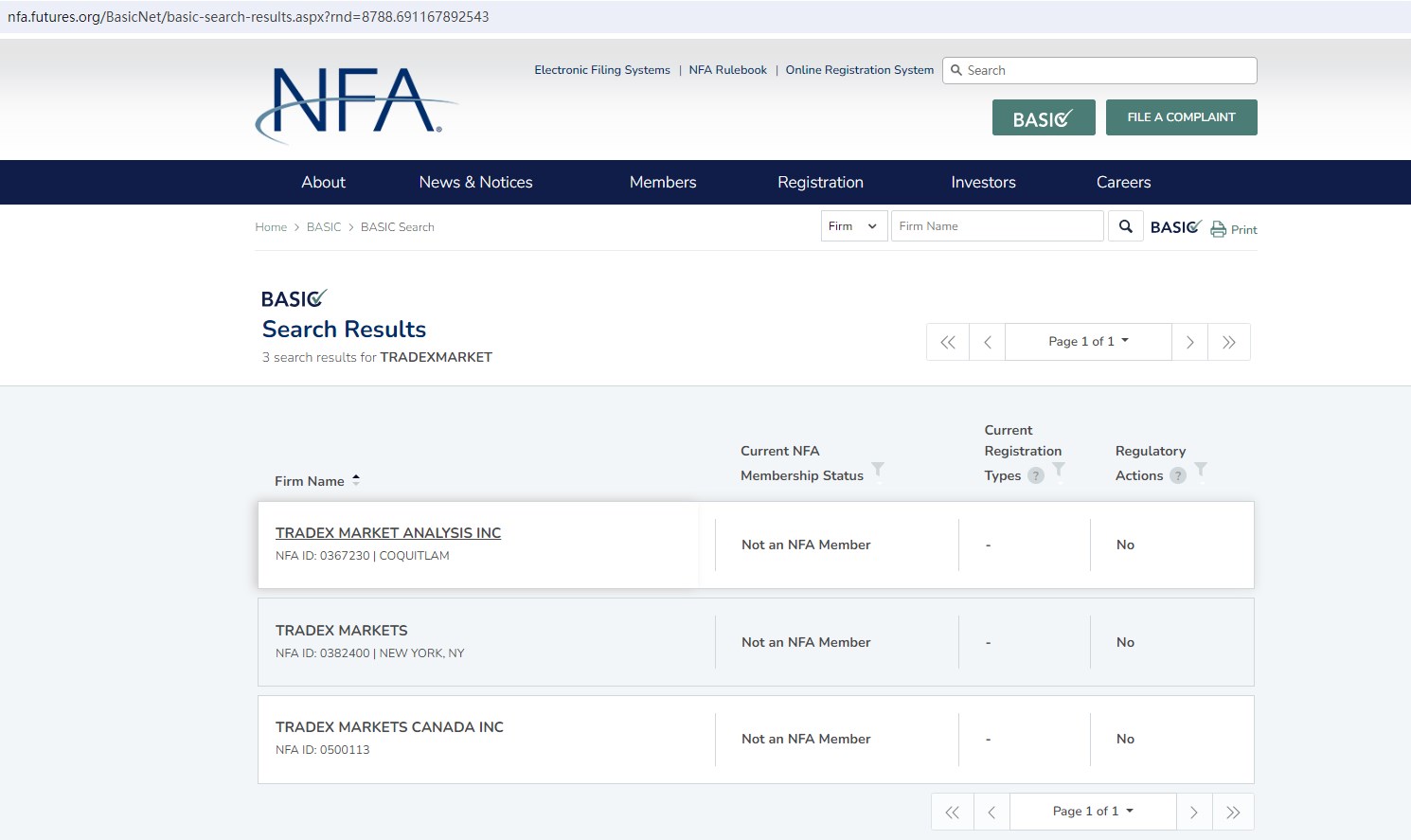
Task: Click the Regulatory Actions help question mark
Action: pos(1178,475)
